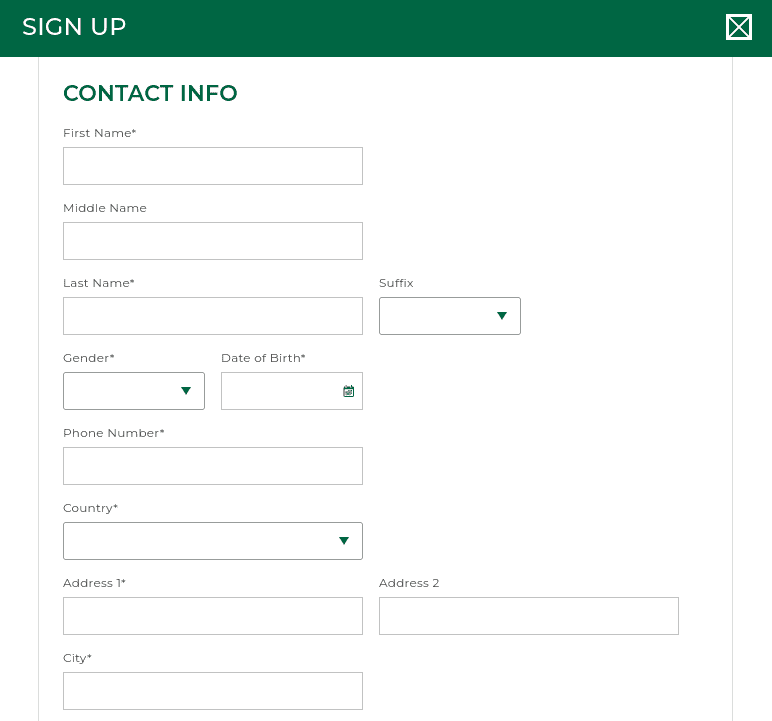
Task: Focus the Middle Name text box
Action: pos(213,241)
